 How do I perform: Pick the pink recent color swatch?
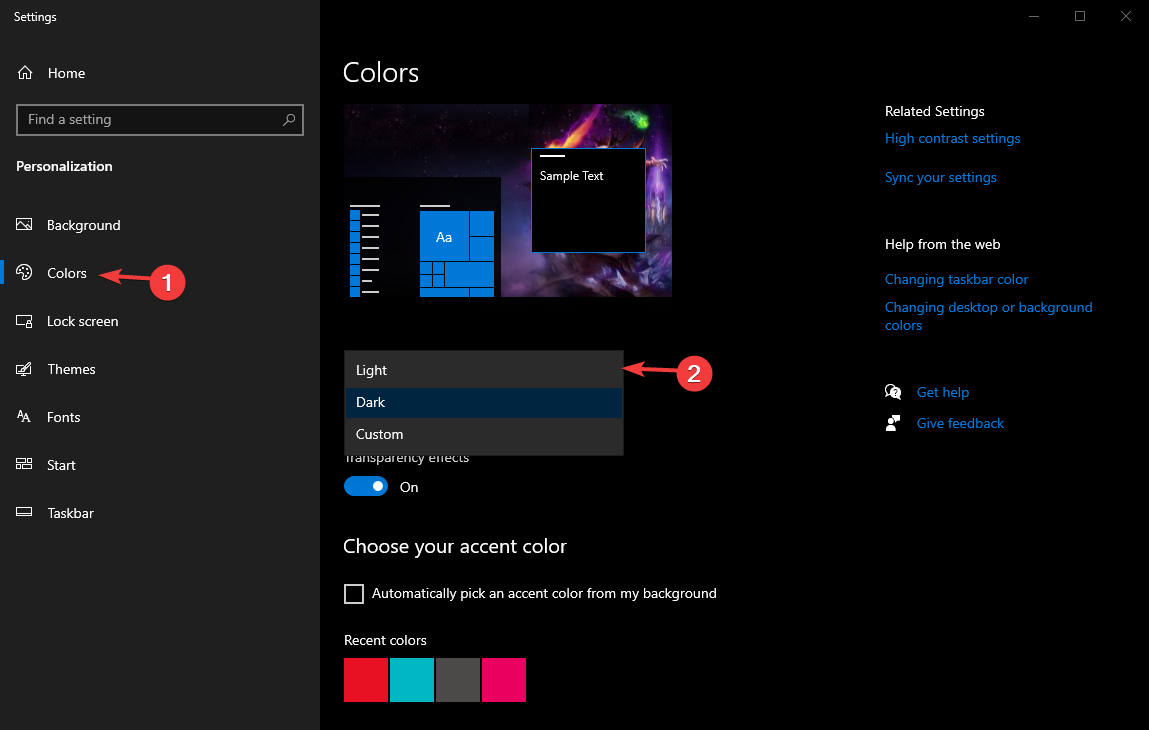point(504,680)
